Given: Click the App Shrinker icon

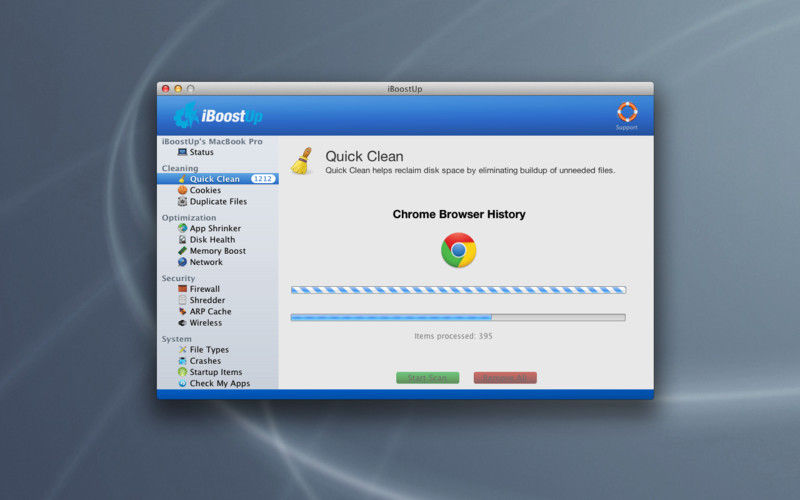Looking at the screenshot, I should click(x=182, y=228).
